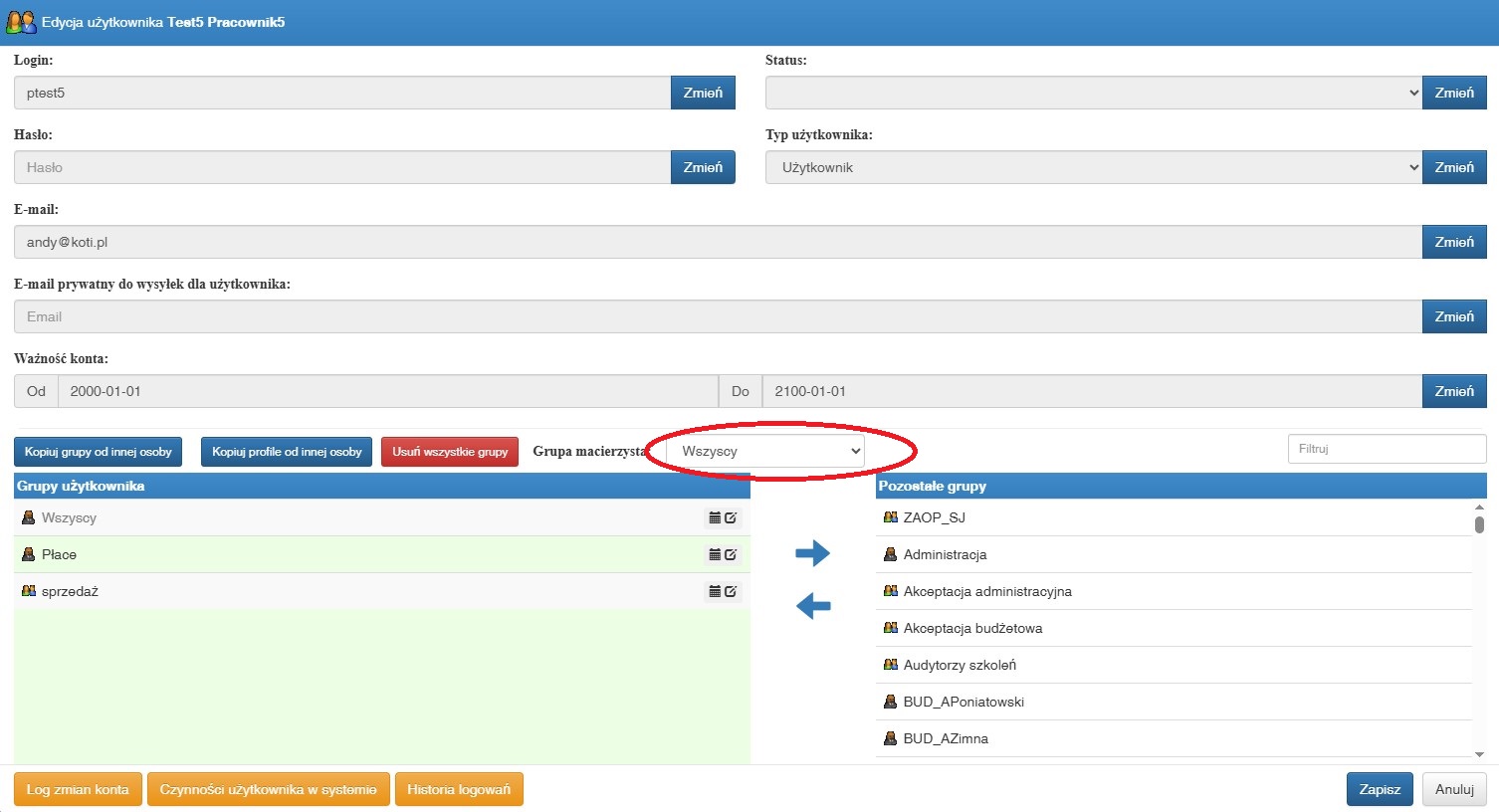Click the group icon next to Akceptacja administracyjna

click(x=891, y=591)
